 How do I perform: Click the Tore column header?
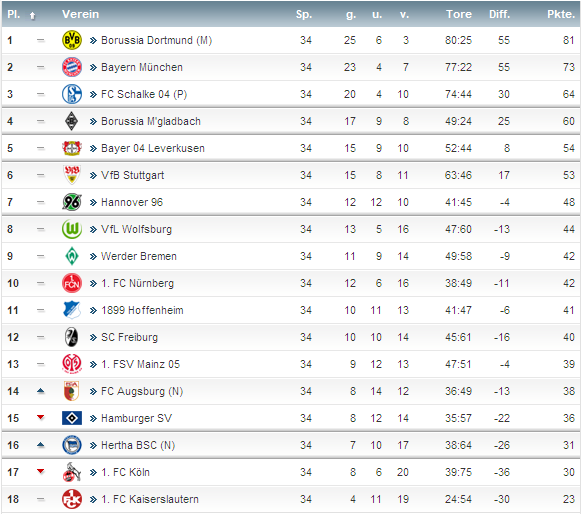(x=459, y=14)
